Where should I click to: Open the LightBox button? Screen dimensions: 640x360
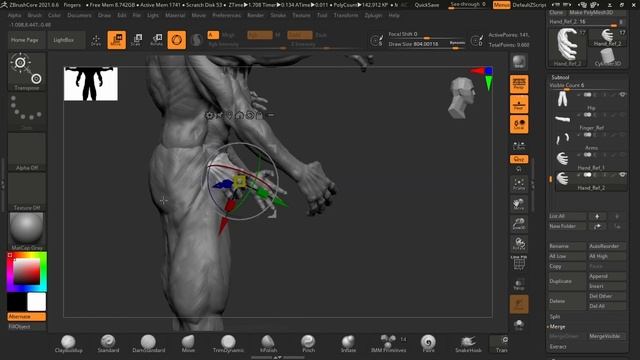pyautogui.click(x=64, y=40)
